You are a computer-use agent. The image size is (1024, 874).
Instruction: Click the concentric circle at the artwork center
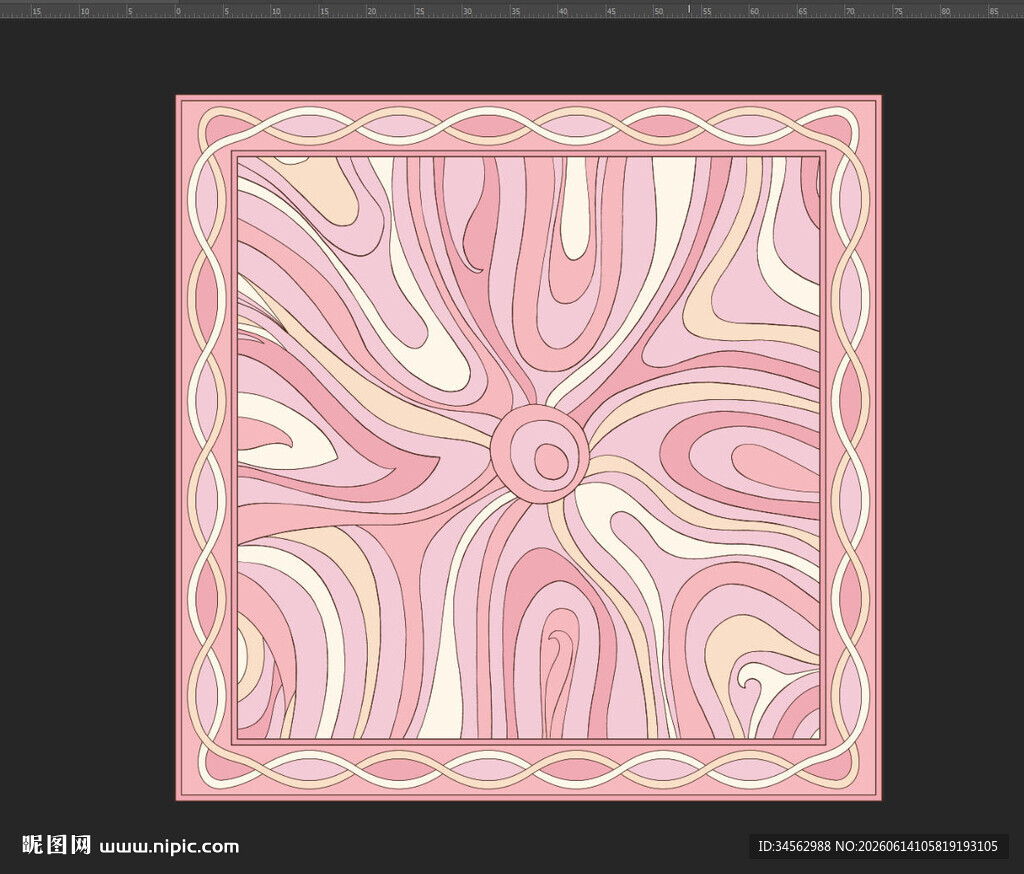[x=539, y=454]
